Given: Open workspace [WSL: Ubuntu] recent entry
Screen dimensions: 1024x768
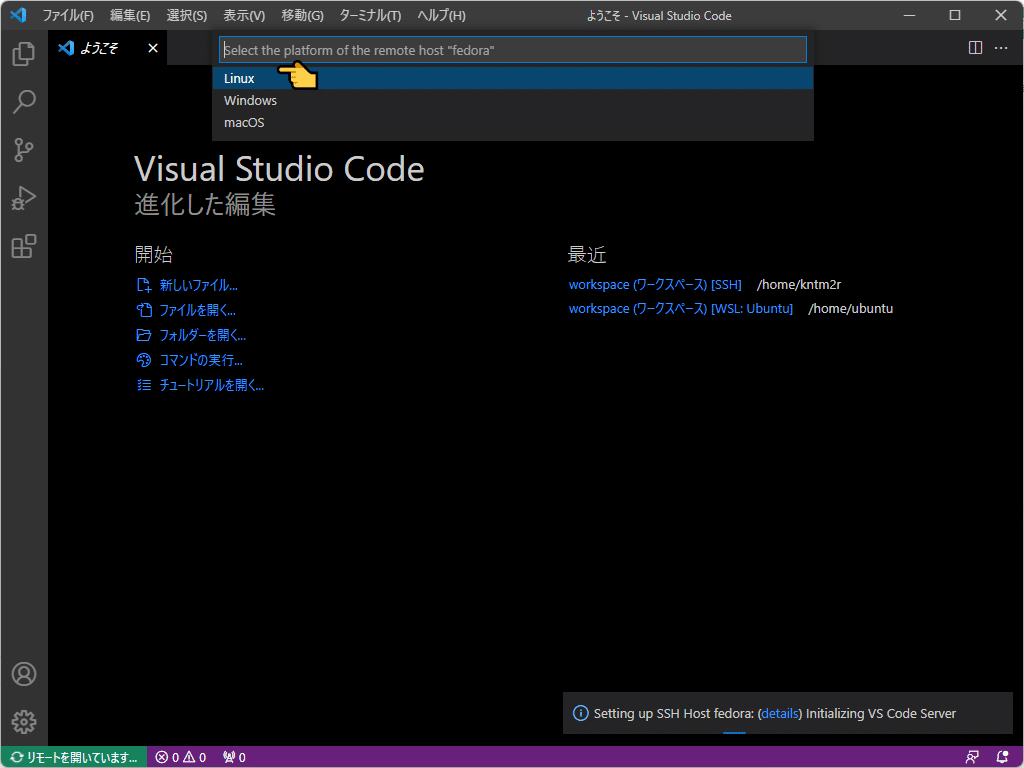Looking at the screenshot, I should coord(680,309).
